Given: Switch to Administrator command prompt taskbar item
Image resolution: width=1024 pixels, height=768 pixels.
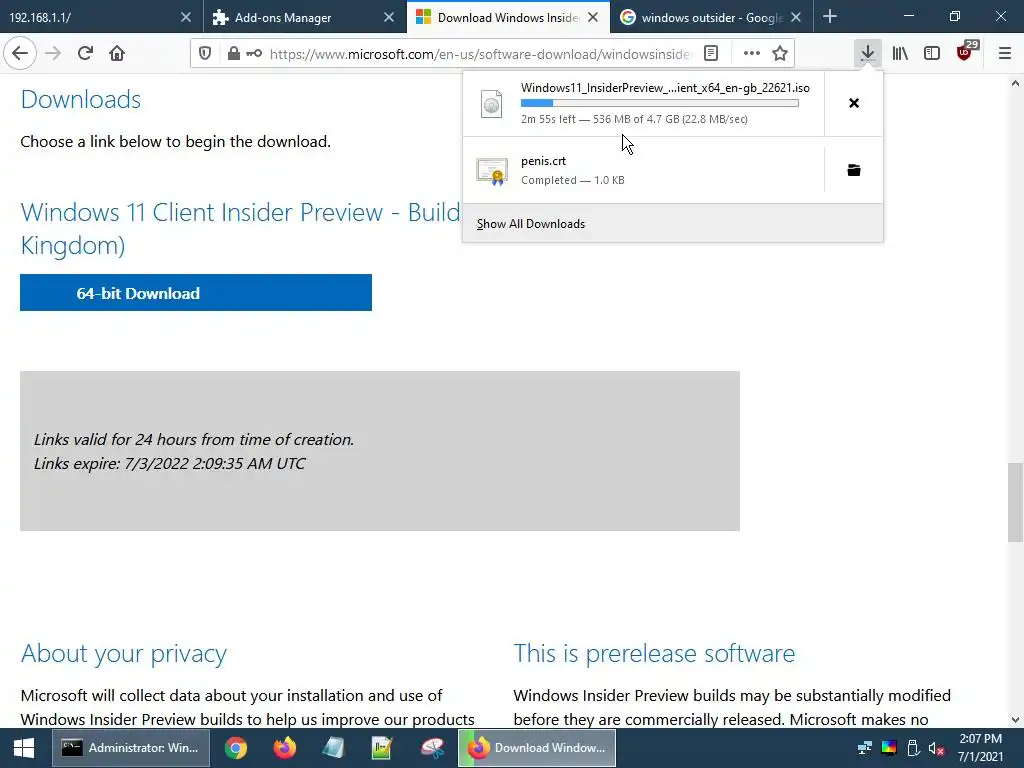Looking at the screenshot, I should tap(131, 748).
